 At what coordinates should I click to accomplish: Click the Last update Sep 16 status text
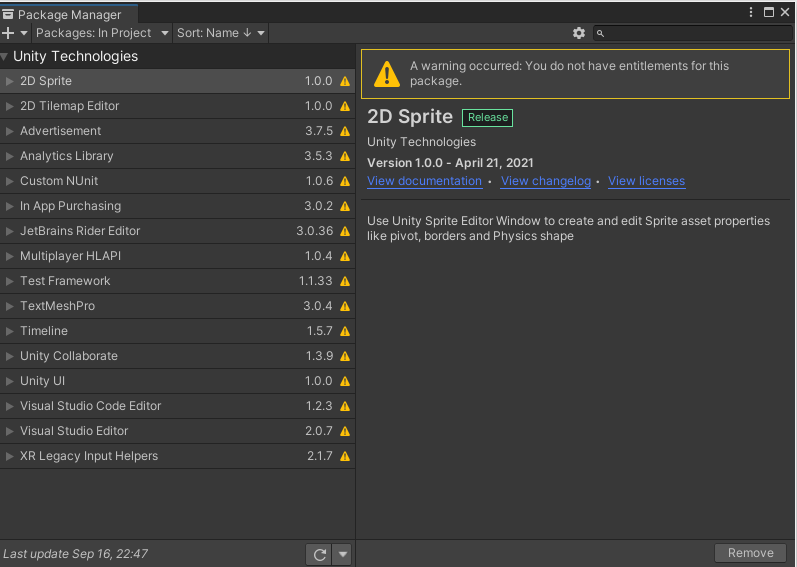[76, 554]
